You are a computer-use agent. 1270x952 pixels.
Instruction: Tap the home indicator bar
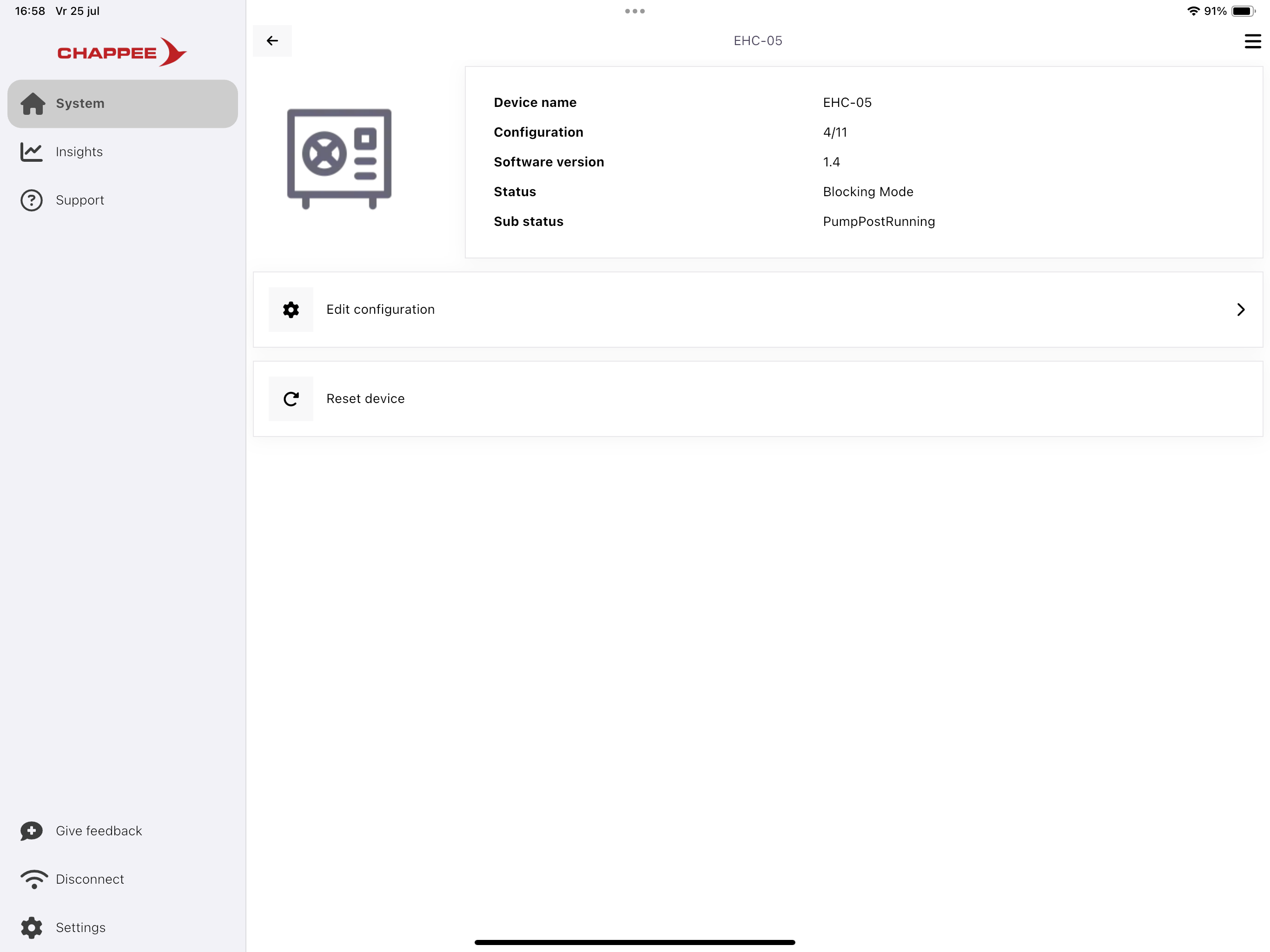point(635,942)
